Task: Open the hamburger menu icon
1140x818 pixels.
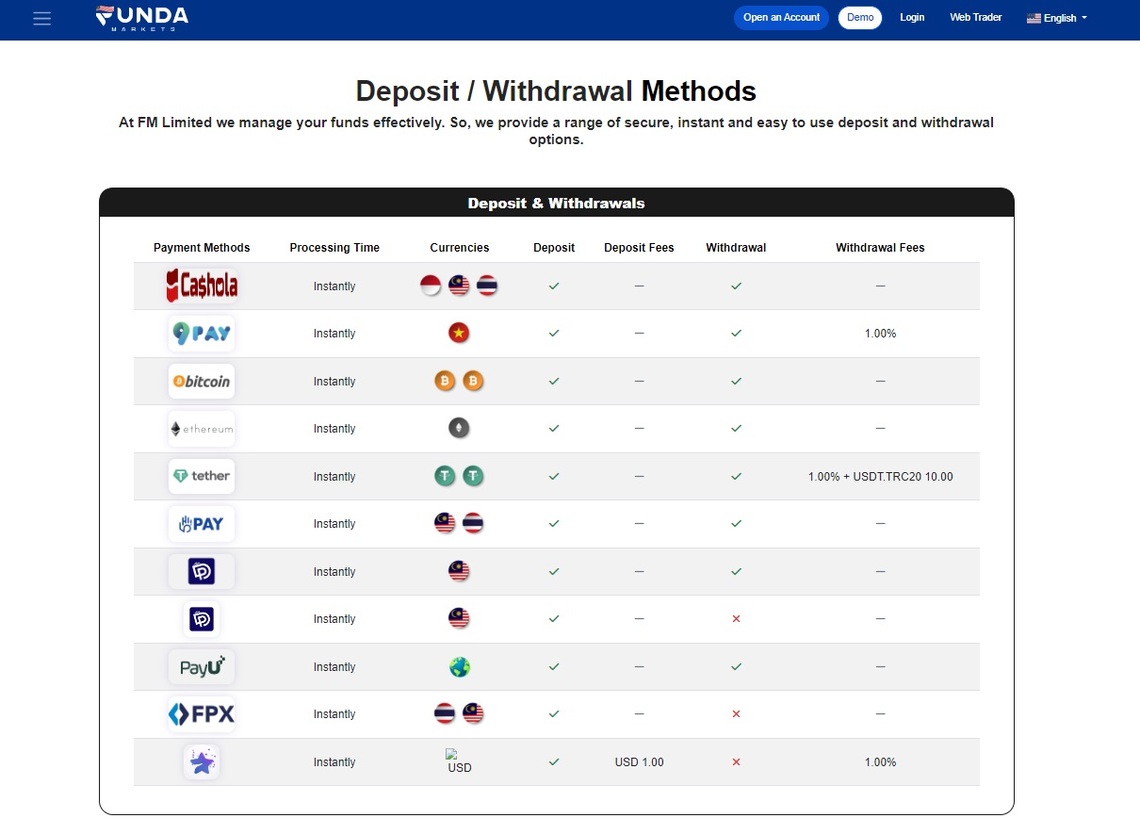Action: (x=42, y=18)
